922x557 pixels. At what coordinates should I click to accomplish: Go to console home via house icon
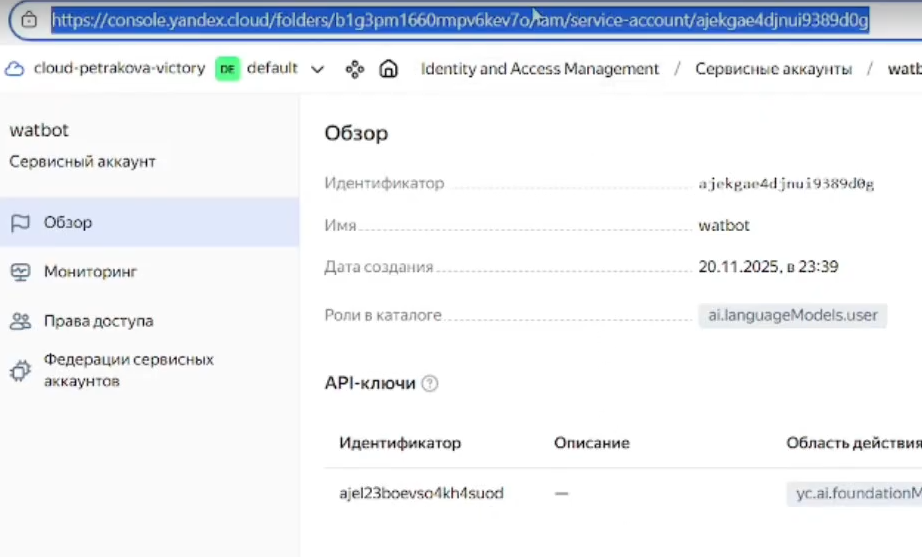pos(388,69)
